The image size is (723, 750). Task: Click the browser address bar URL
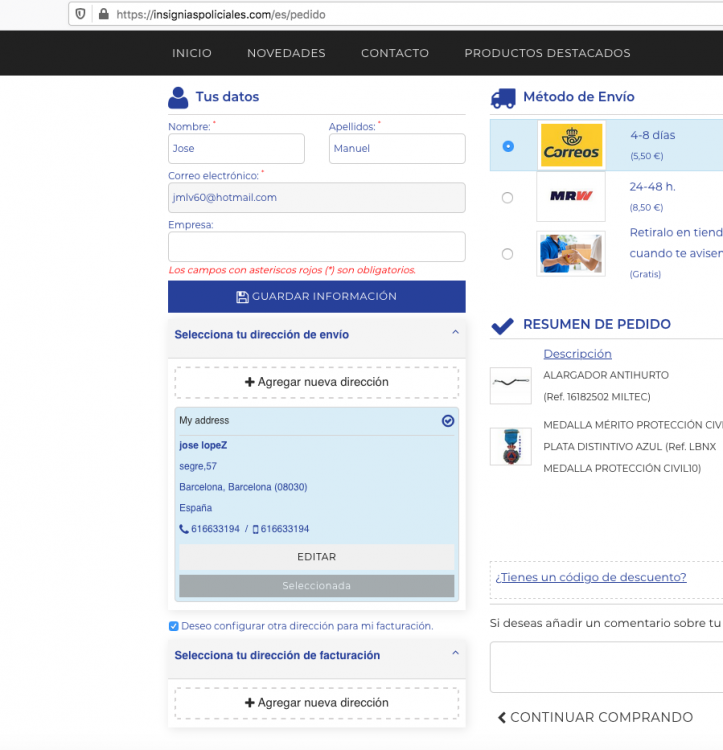click(x=221, y=14)
